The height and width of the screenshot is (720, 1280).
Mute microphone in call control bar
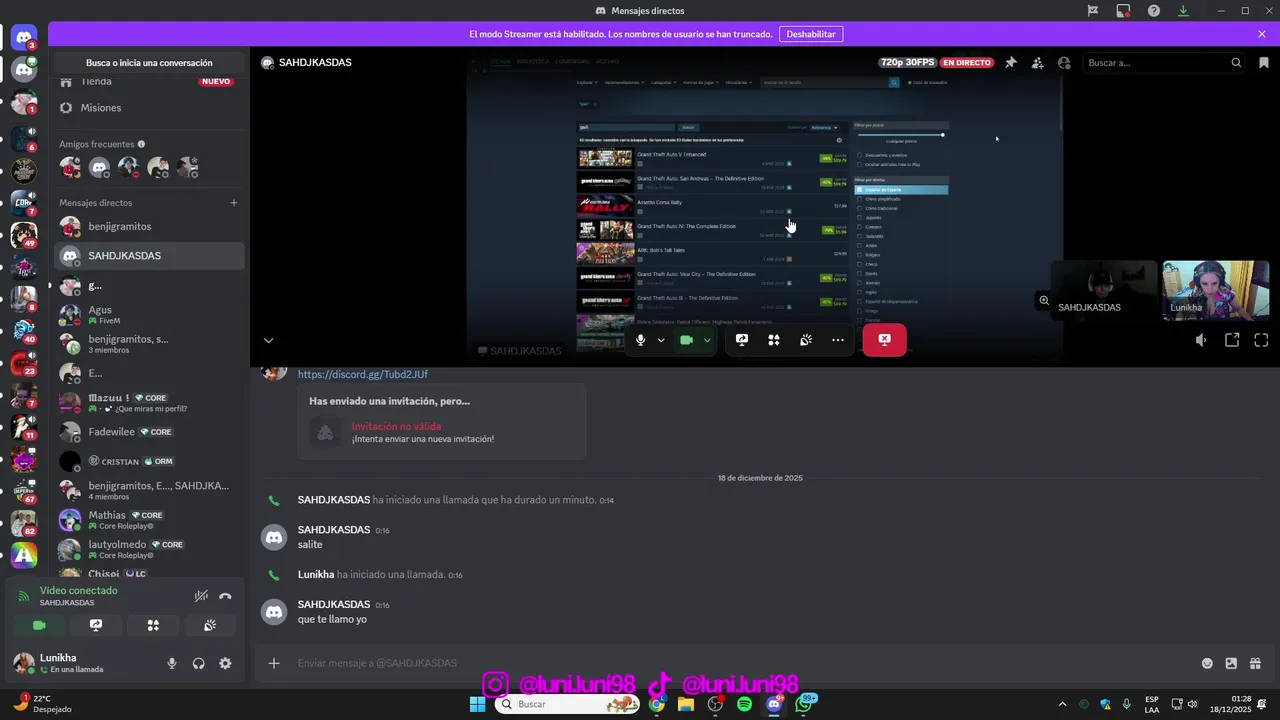point(641,340)
